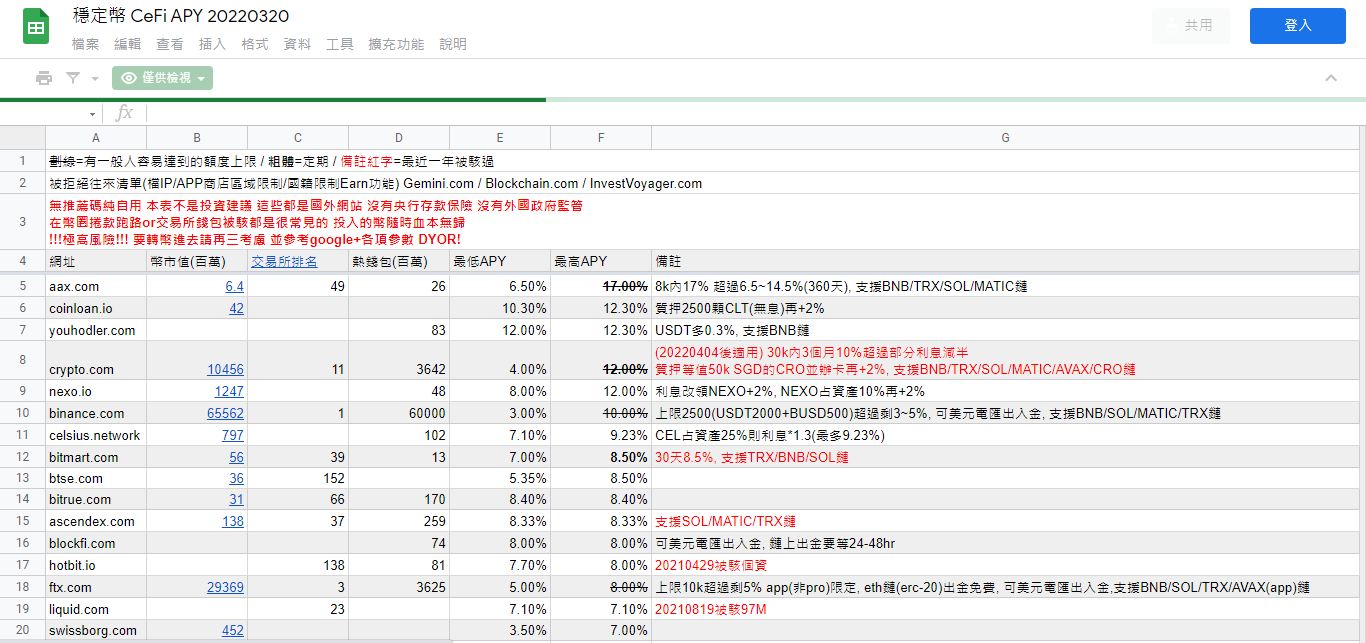Select the youhodler.com cell
Screen dimensions: 1366x643
pyautogui.click(x=96, y=330)
